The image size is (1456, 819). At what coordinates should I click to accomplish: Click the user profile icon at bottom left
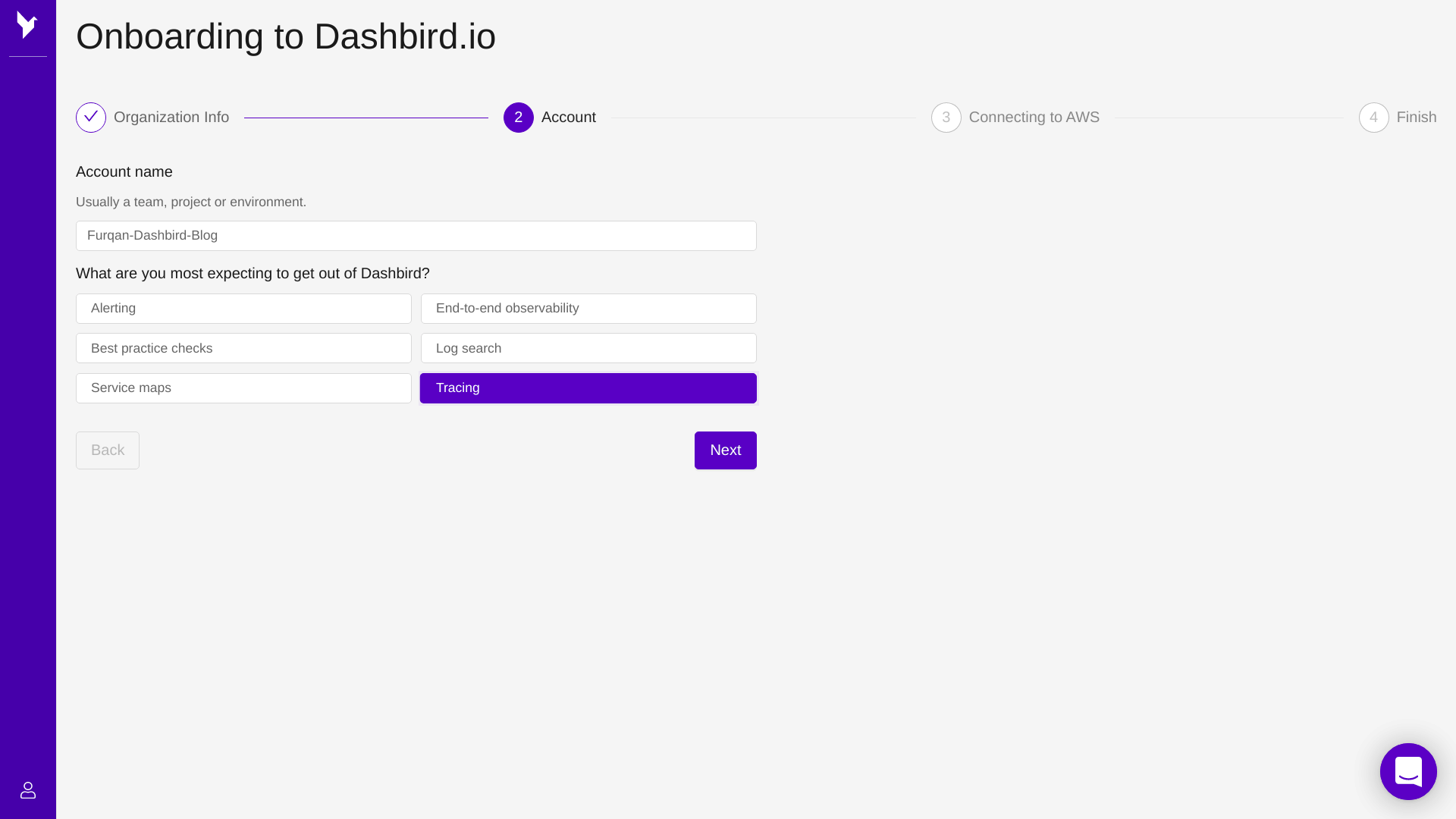click(28, 790)
